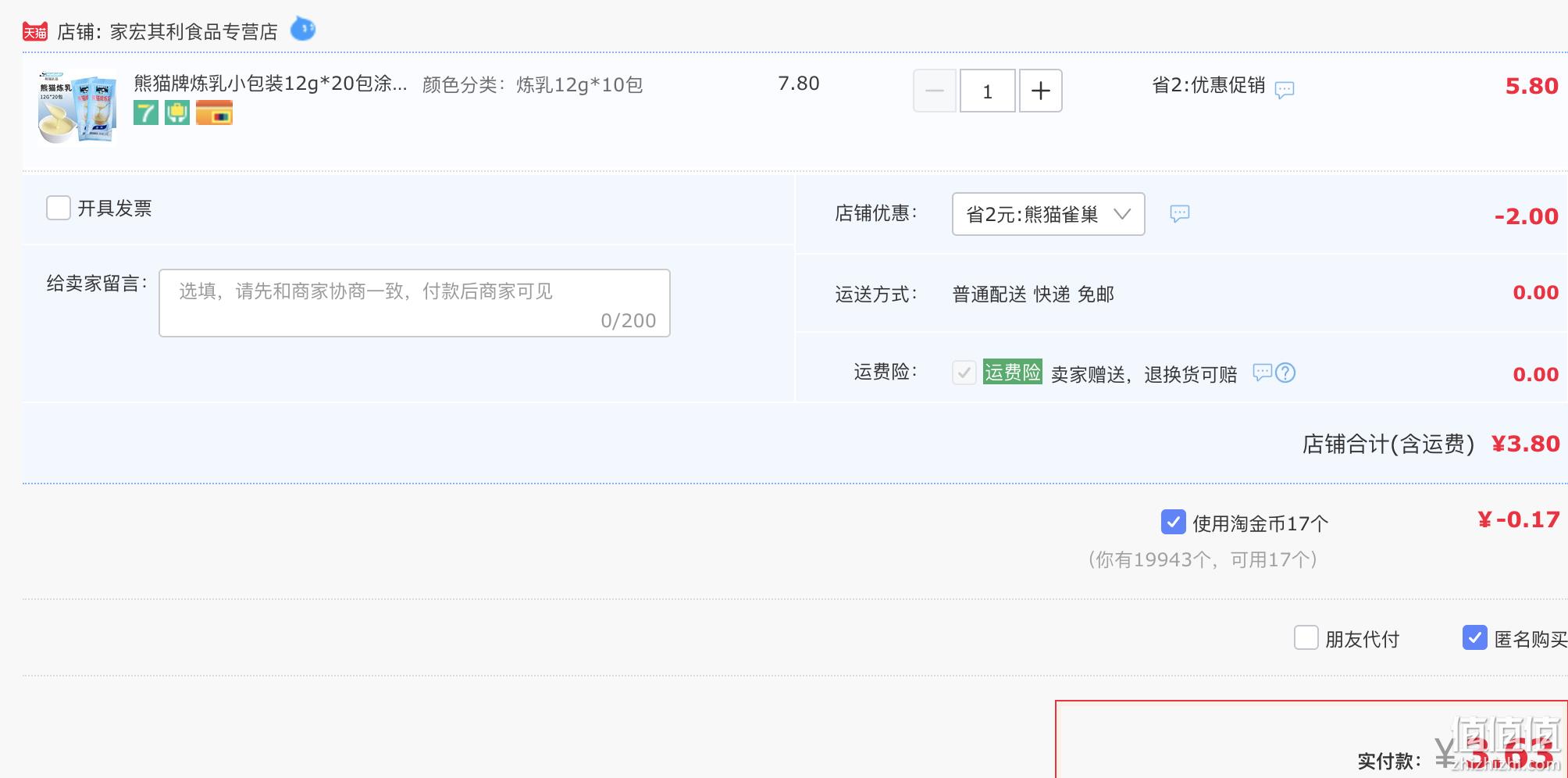Viewport: 1568px width, 778px height.
Task: Click the 颜色分类: 炼乳12g*10包 text
Action: point(533,84)
